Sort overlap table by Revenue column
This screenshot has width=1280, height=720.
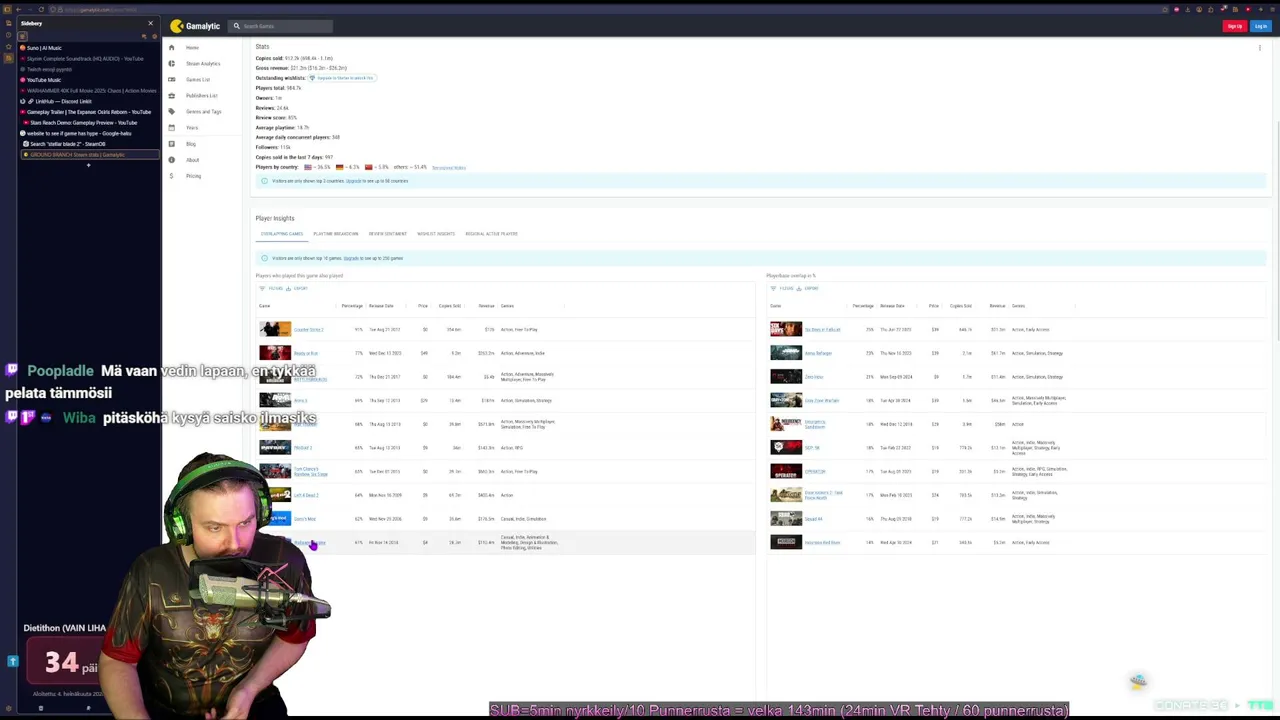tap(997, 306)
